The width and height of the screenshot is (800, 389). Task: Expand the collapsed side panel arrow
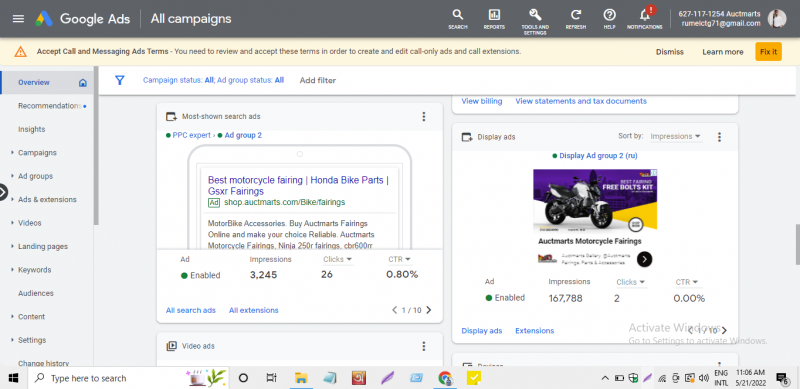[x=3, y=192]
